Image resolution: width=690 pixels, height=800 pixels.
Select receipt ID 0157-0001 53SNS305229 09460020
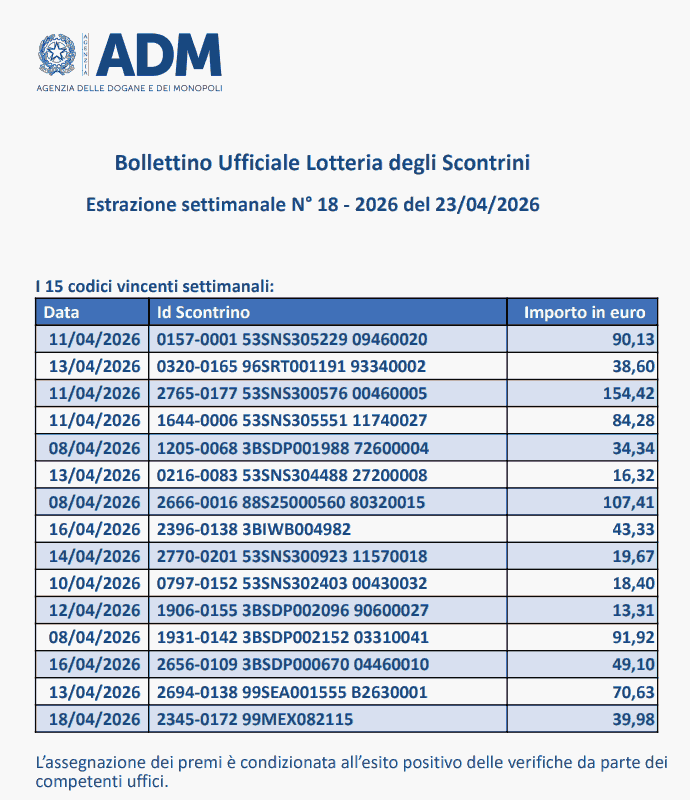(x=292, y=339)
